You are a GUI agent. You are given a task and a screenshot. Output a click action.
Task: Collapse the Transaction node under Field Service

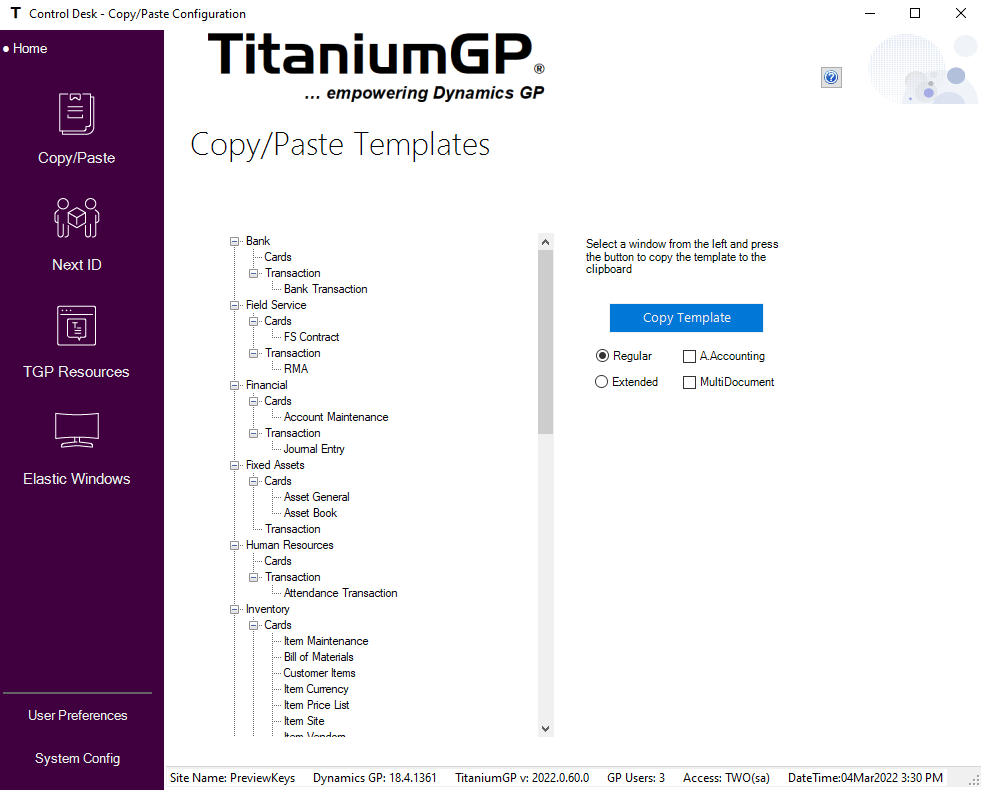tap(254, 353)
